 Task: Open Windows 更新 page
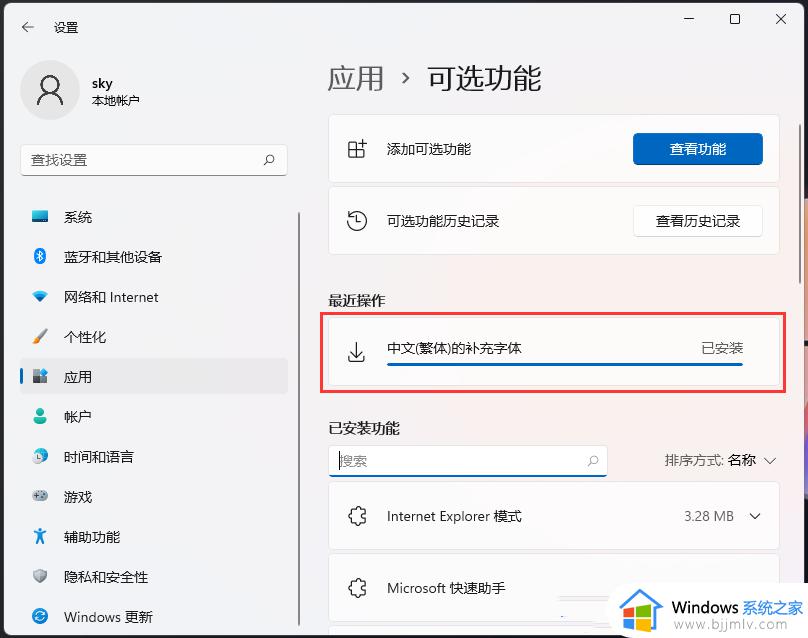coord(154,616)
